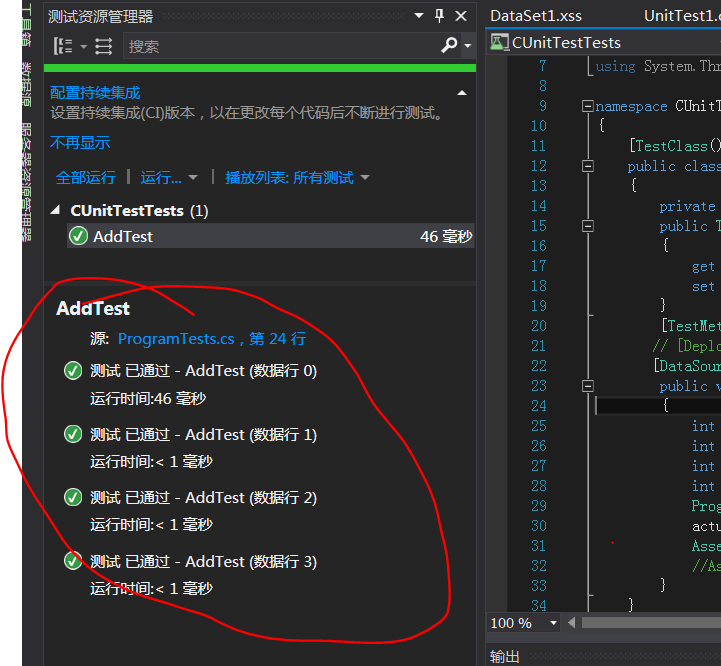Select the AddTest row in test list

[x=270, y=236]
